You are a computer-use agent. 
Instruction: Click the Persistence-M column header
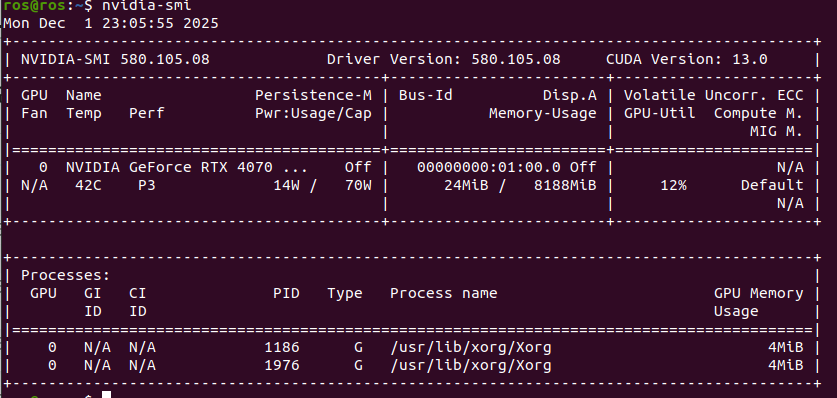coord(313,95)
